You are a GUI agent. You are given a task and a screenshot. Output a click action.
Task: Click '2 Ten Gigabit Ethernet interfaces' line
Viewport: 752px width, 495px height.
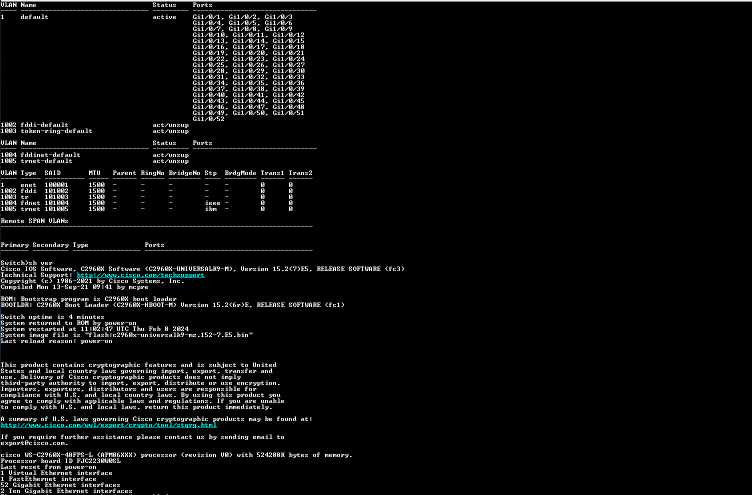(67, 491)
